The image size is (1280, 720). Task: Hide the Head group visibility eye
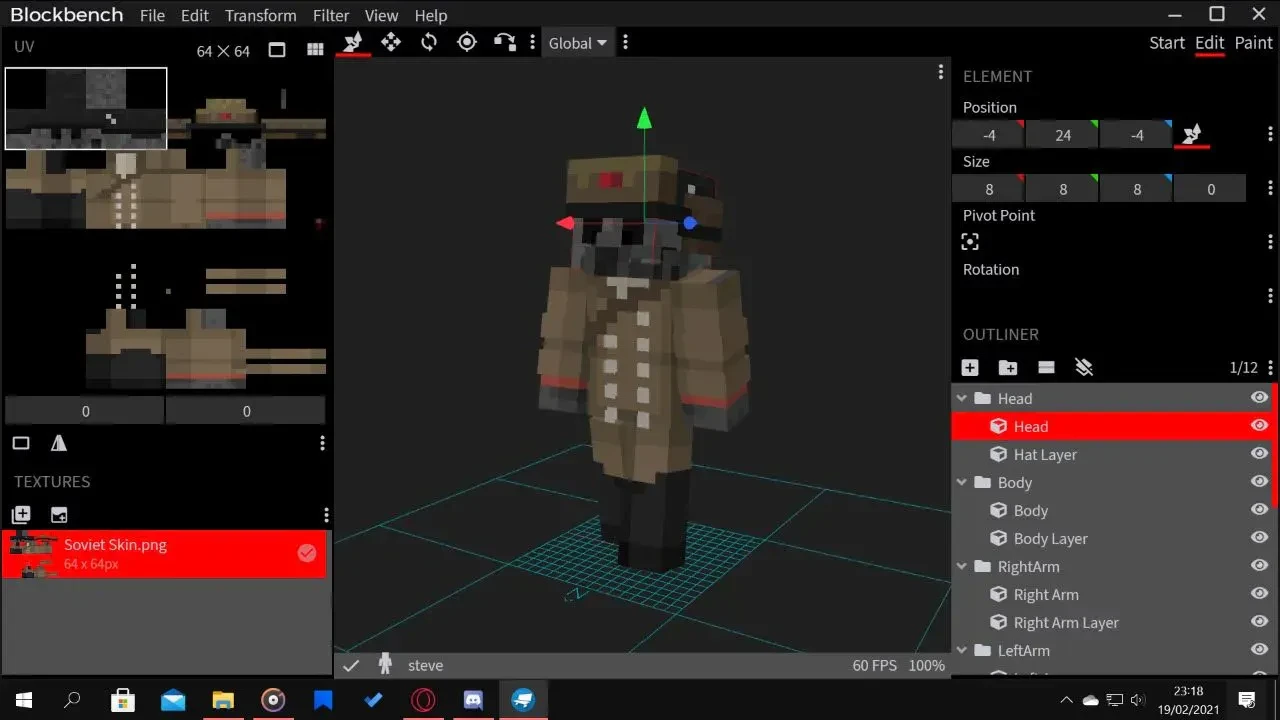pyautogui.click(x=1259, y=398)
